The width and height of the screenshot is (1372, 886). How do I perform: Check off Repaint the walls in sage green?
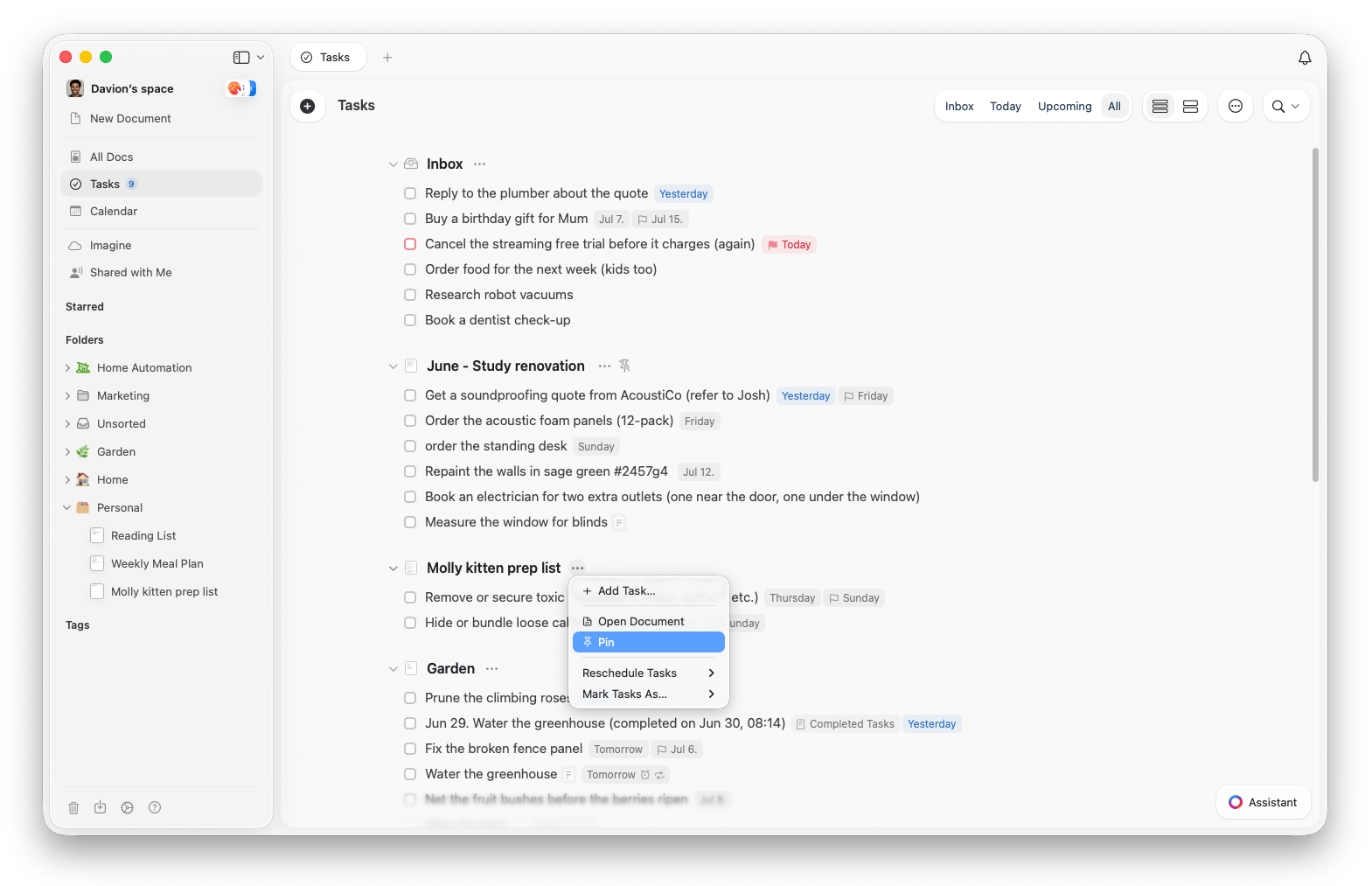pos(410,471)
